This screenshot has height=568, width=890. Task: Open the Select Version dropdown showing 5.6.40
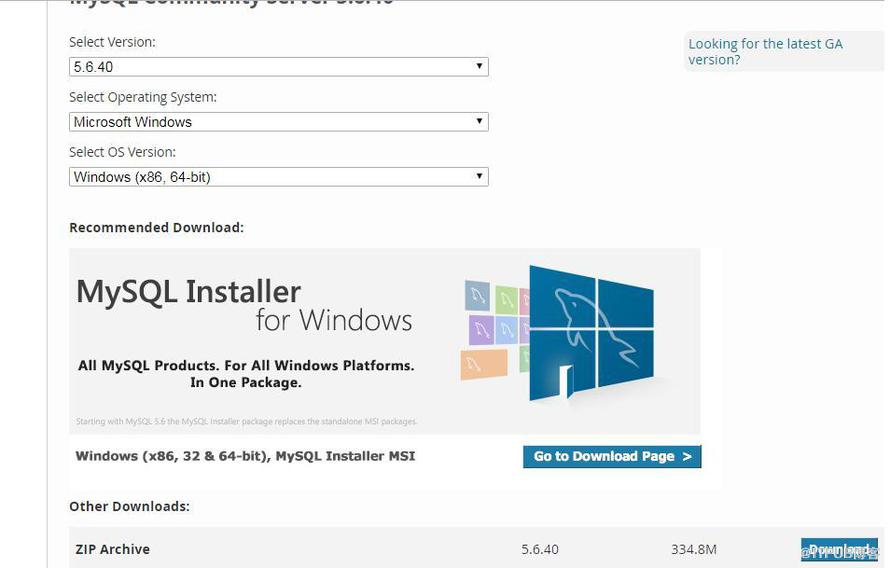(278, 67)
